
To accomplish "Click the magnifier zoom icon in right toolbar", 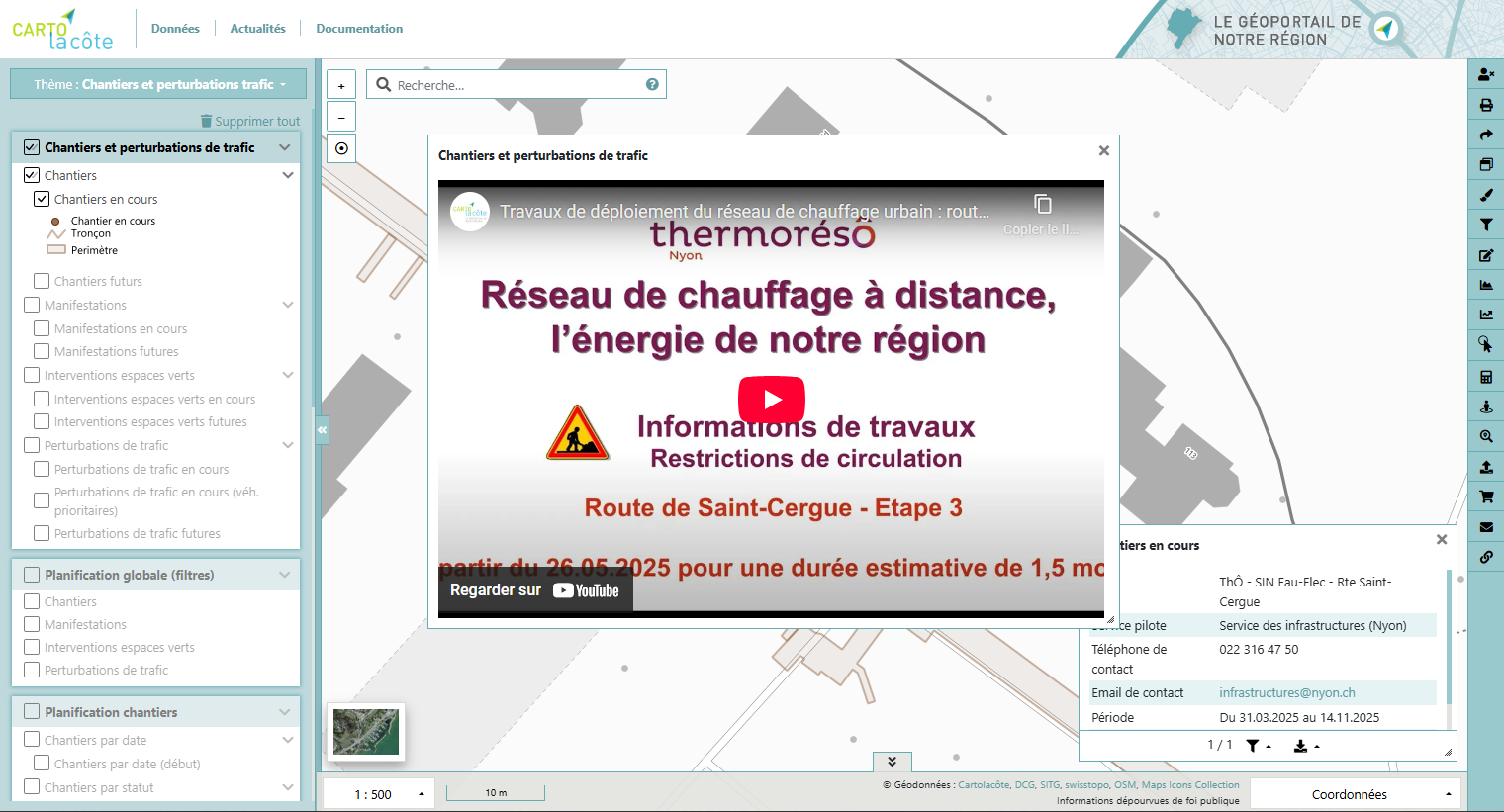I will 1486,436.
